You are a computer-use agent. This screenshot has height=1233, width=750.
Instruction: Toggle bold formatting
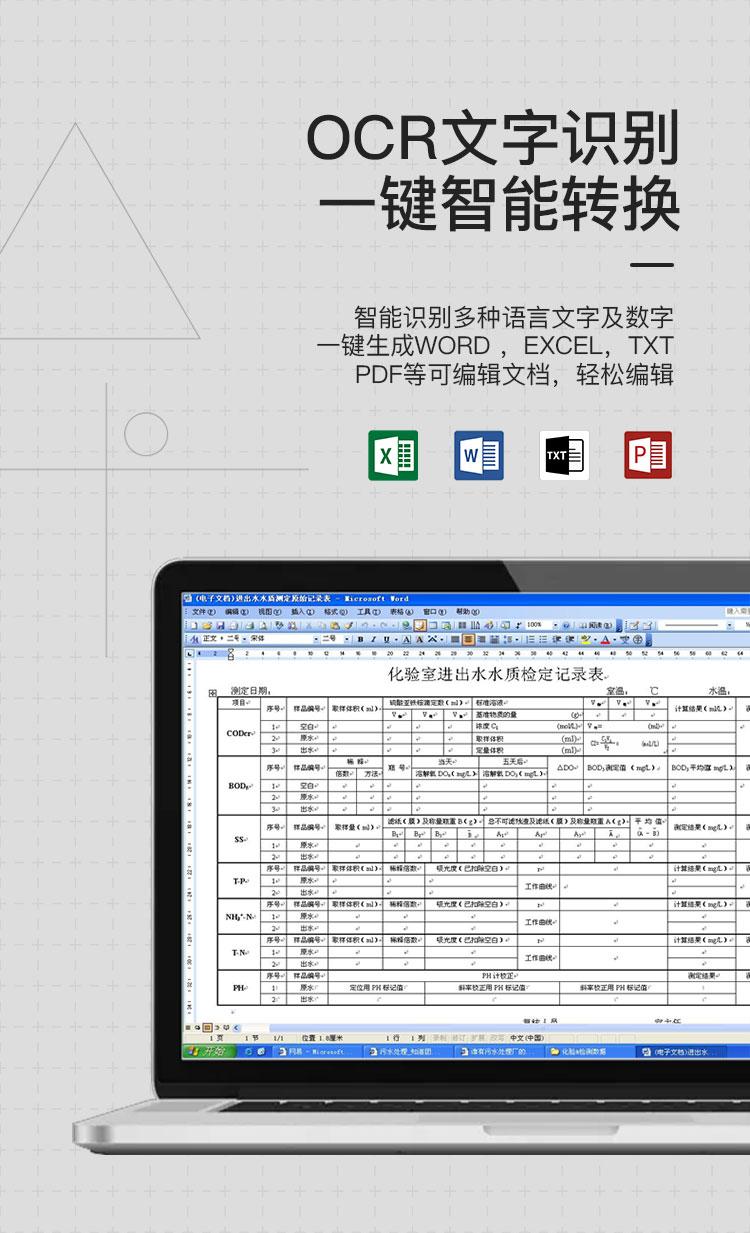360,639
